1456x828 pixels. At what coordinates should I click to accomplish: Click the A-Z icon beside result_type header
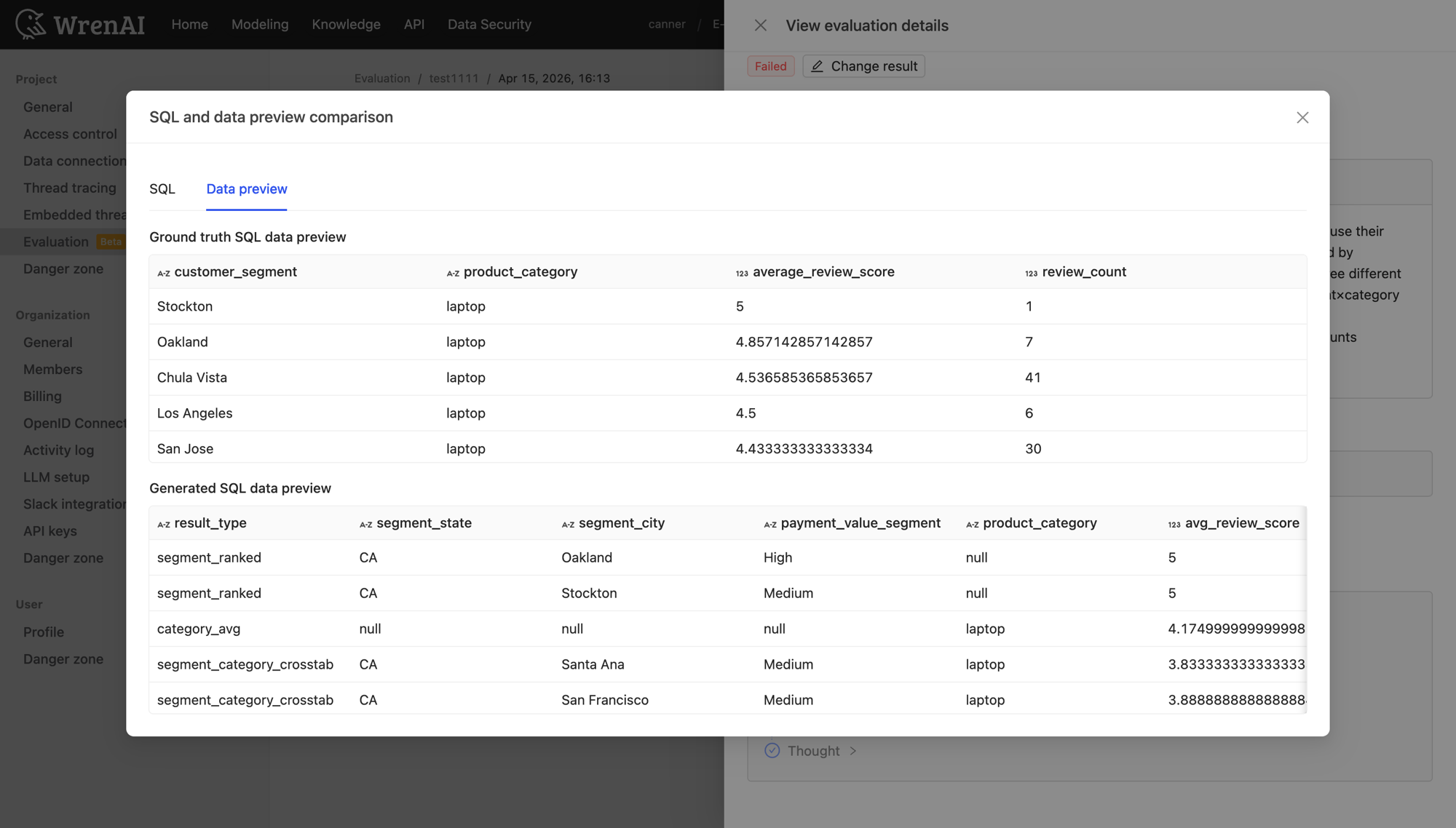click(x=163, y=523)
